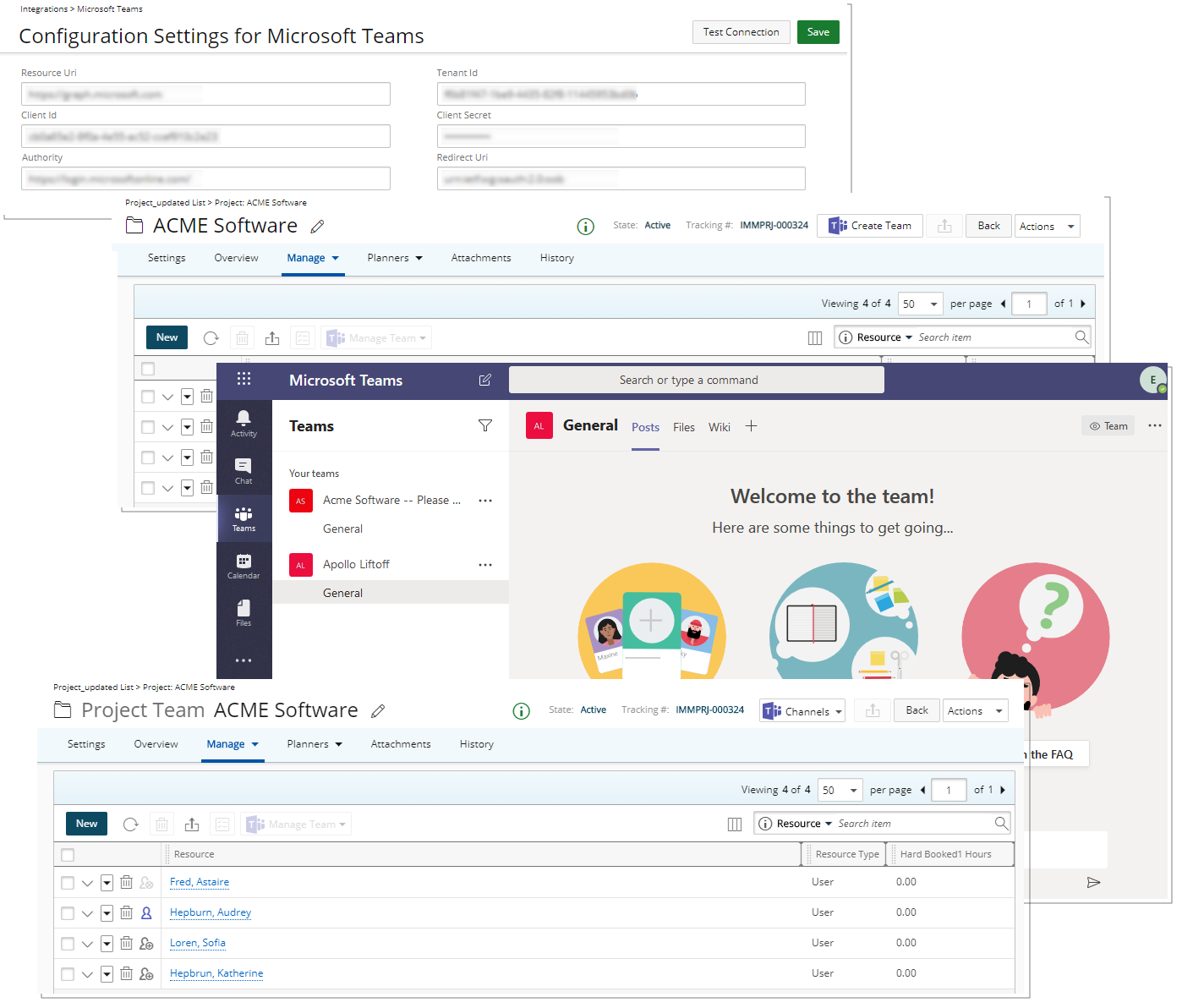Click the user icon on the Loren, Sofia row
This screenshot has width=1182, height=1008.
pos(146,943)
